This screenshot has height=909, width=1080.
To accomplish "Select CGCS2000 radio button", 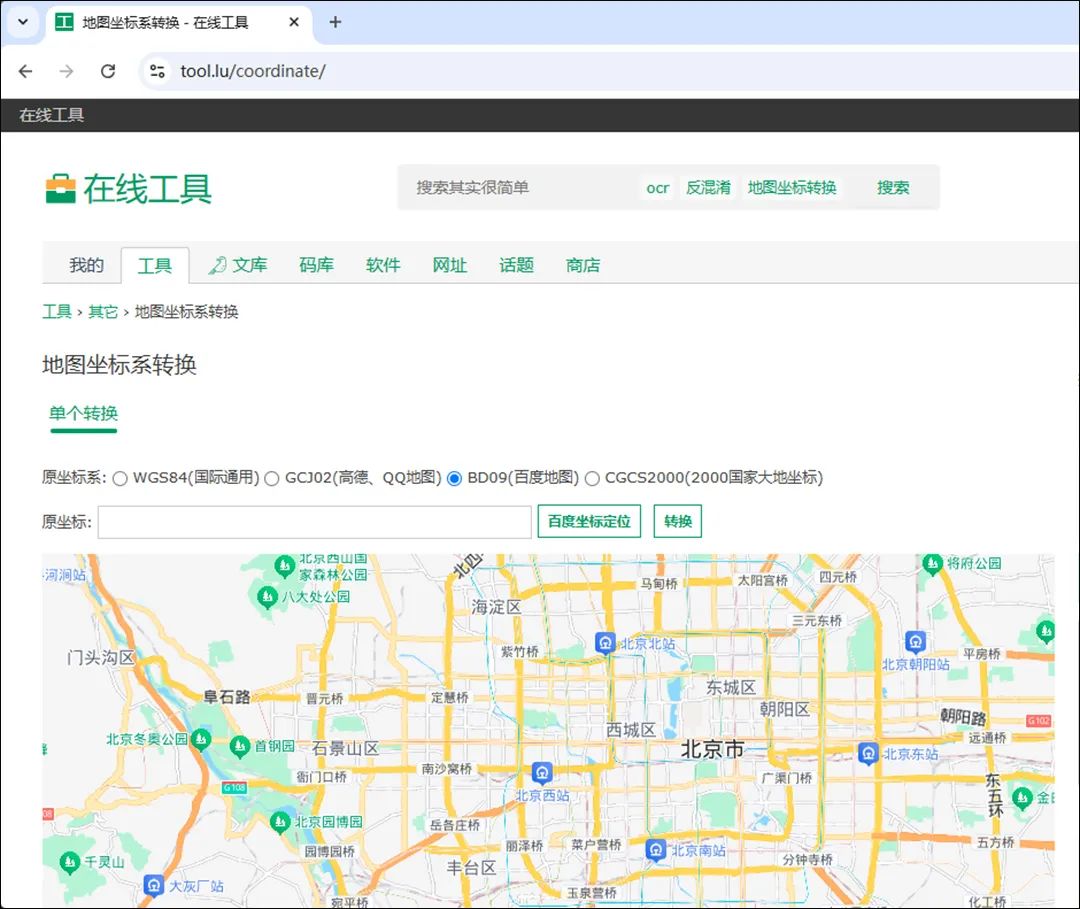I will click(592, 478).
